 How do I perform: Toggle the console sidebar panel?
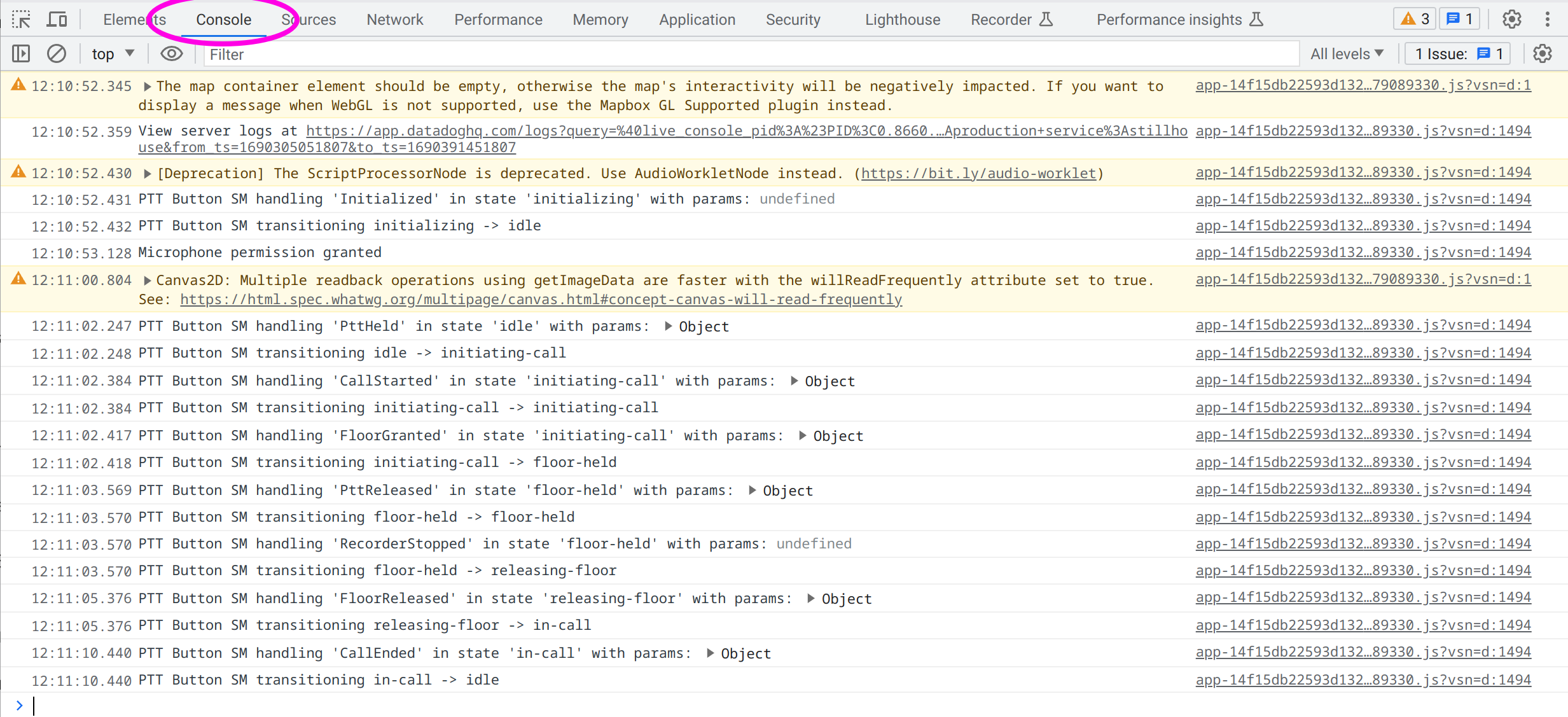(x=21, y=54)
